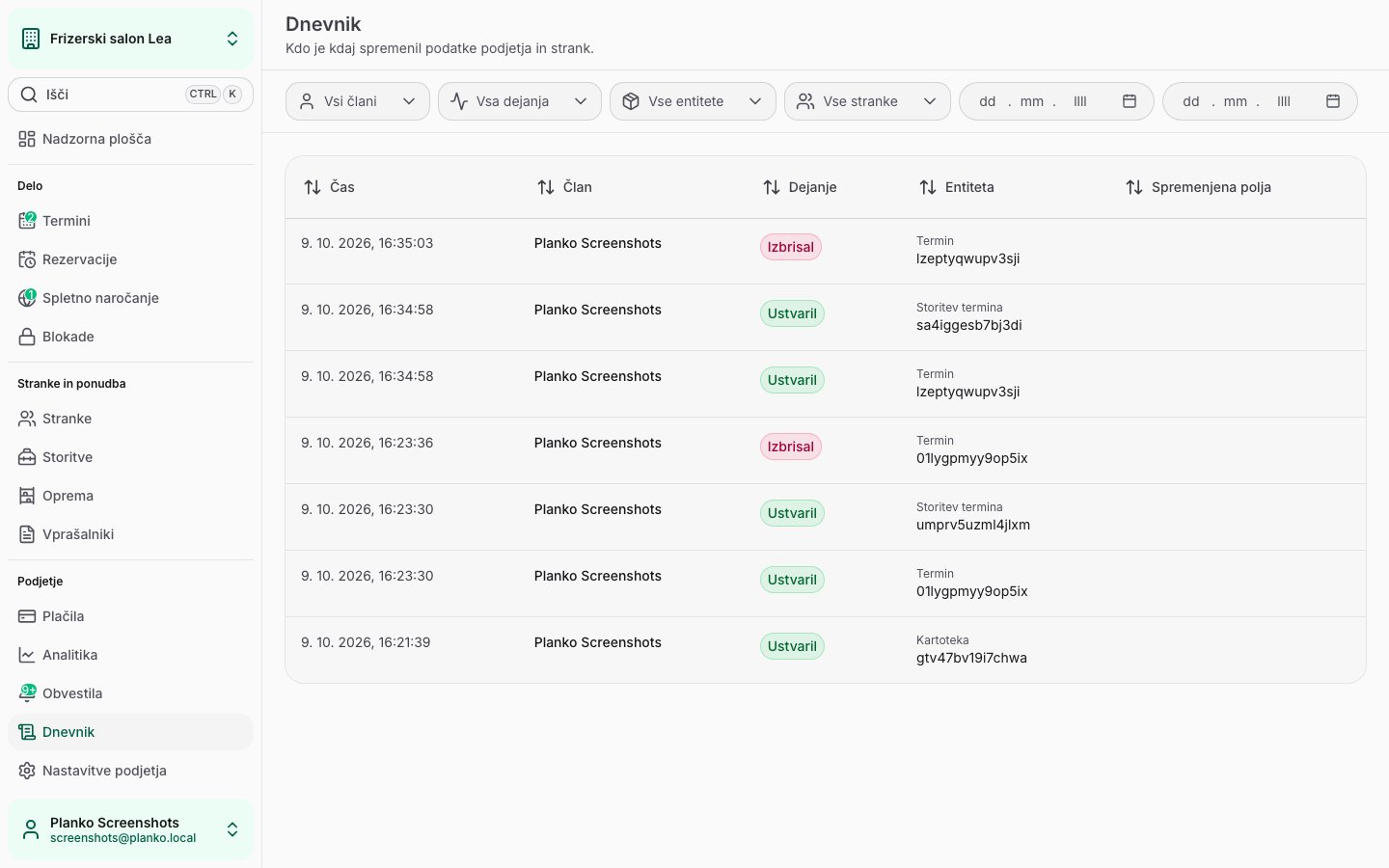Viewport: 1389px width, 868px height.
Task: Sort the table by Čas column
Action: pos(329,187)
